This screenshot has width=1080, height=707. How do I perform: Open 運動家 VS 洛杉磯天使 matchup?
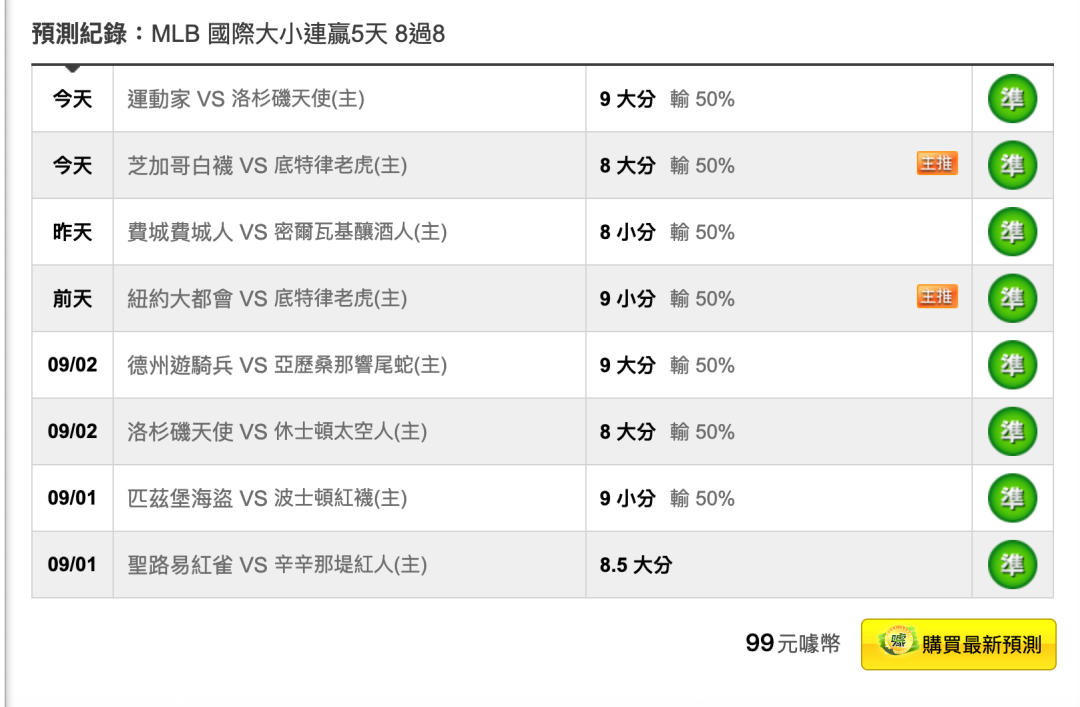246,99
